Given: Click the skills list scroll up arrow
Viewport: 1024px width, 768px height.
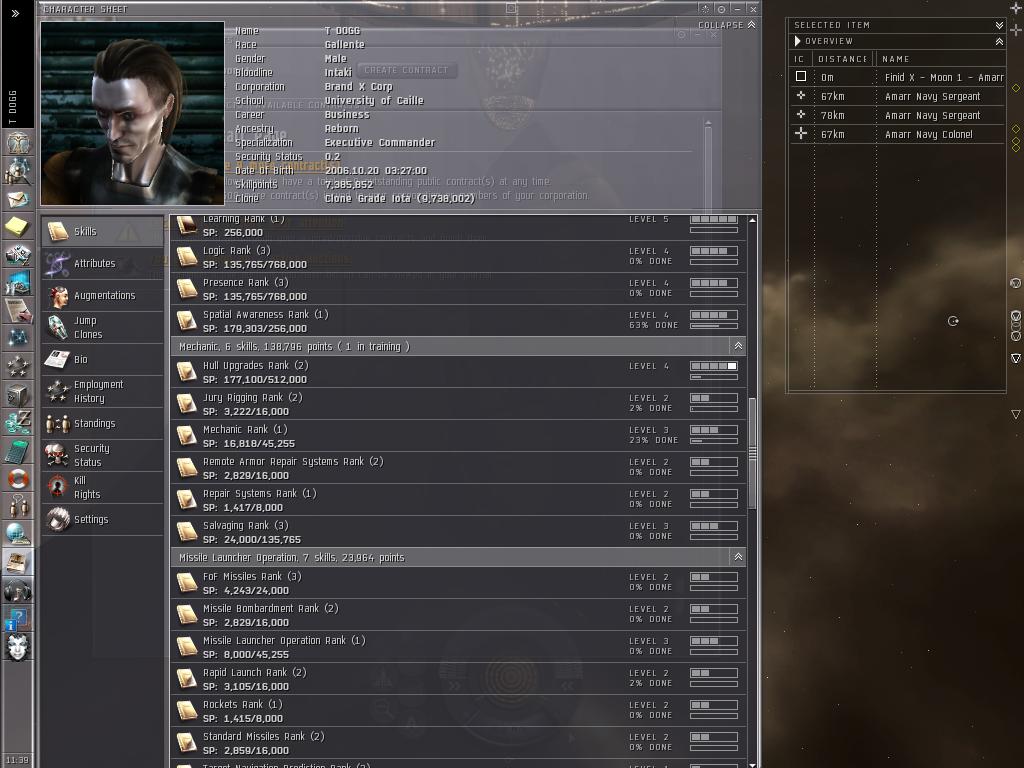Looking at the screenshot, I should pos(752,221).
